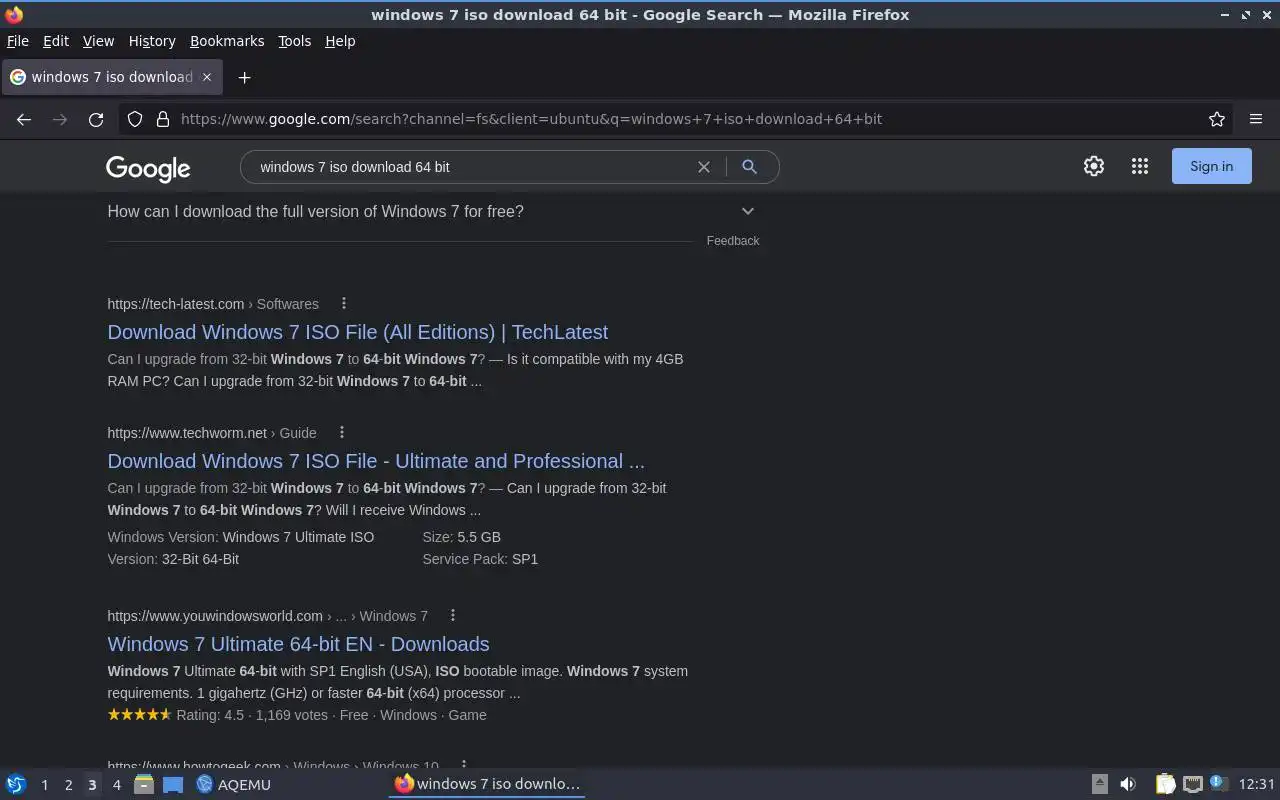Click the techworm.net URL breadcrumb

click(x=212, y=433)
